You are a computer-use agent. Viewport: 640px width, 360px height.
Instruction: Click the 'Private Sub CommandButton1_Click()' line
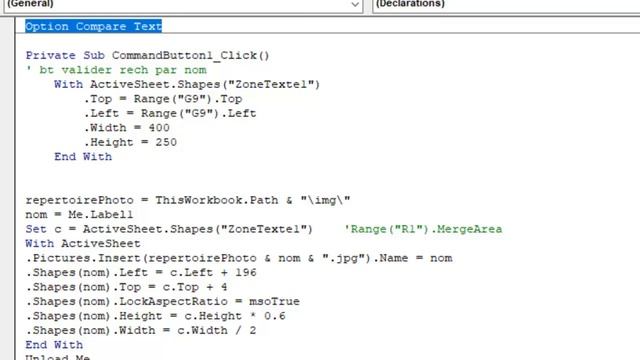click(x=147, y=55)
